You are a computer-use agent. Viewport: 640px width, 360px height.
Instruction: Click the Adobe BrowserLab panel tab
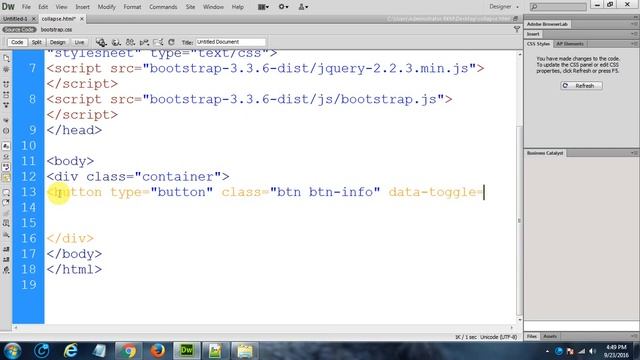coord(547,24)
